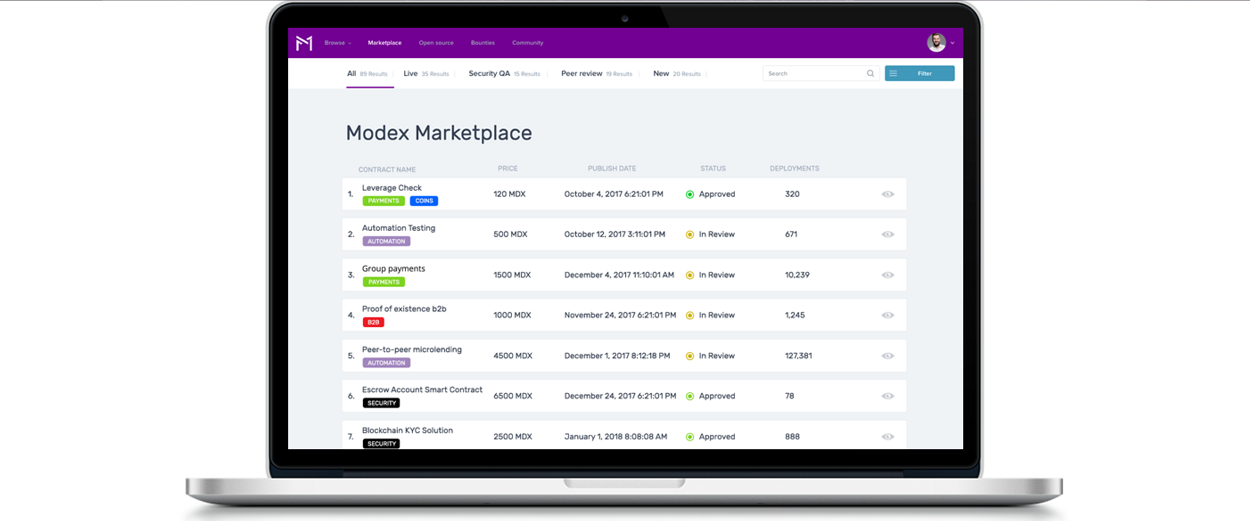Viewport: 1250px width, 521px height.
Task: Click the Modex Marketplace heading
Action: pyautogui.click(x=439, y=133)
